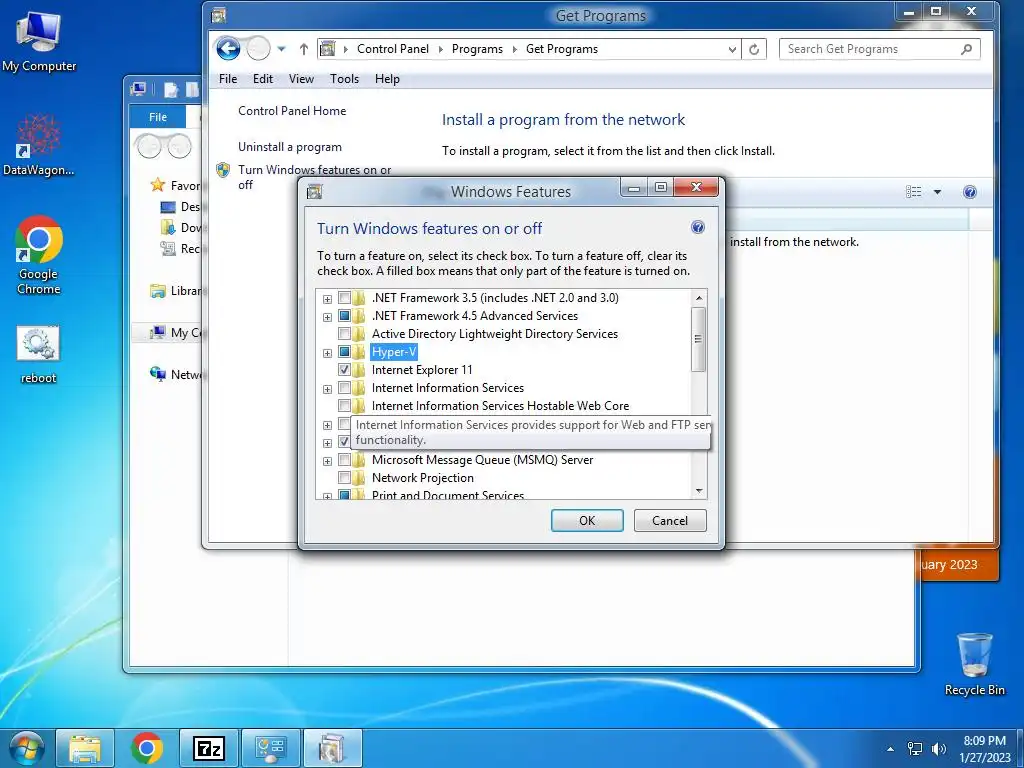Enable Microsoft Message Queue (MSMQ) Server checkbox
The height and width of the screenshot is (768, 1024).
[344, 460]
